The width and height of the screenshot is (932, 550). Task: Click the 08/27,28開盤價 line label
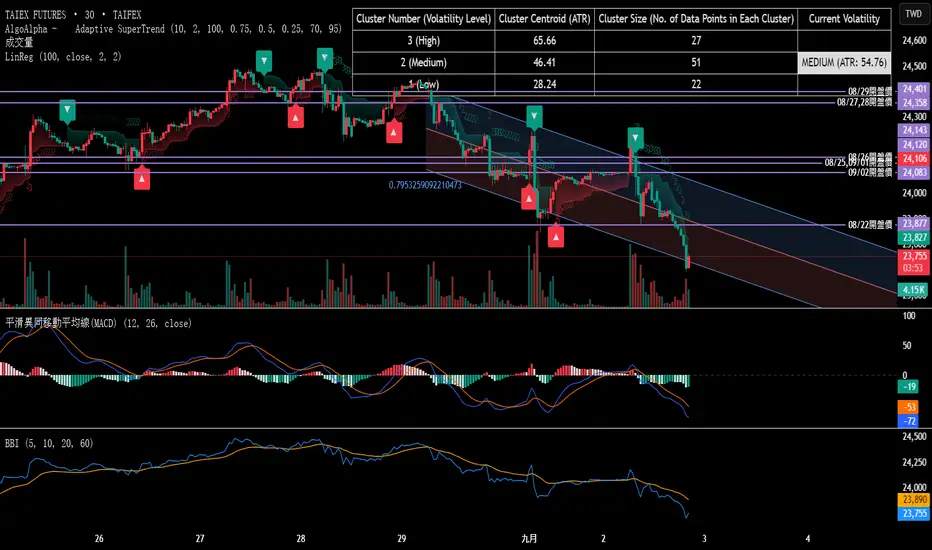[x=865, y=102]
